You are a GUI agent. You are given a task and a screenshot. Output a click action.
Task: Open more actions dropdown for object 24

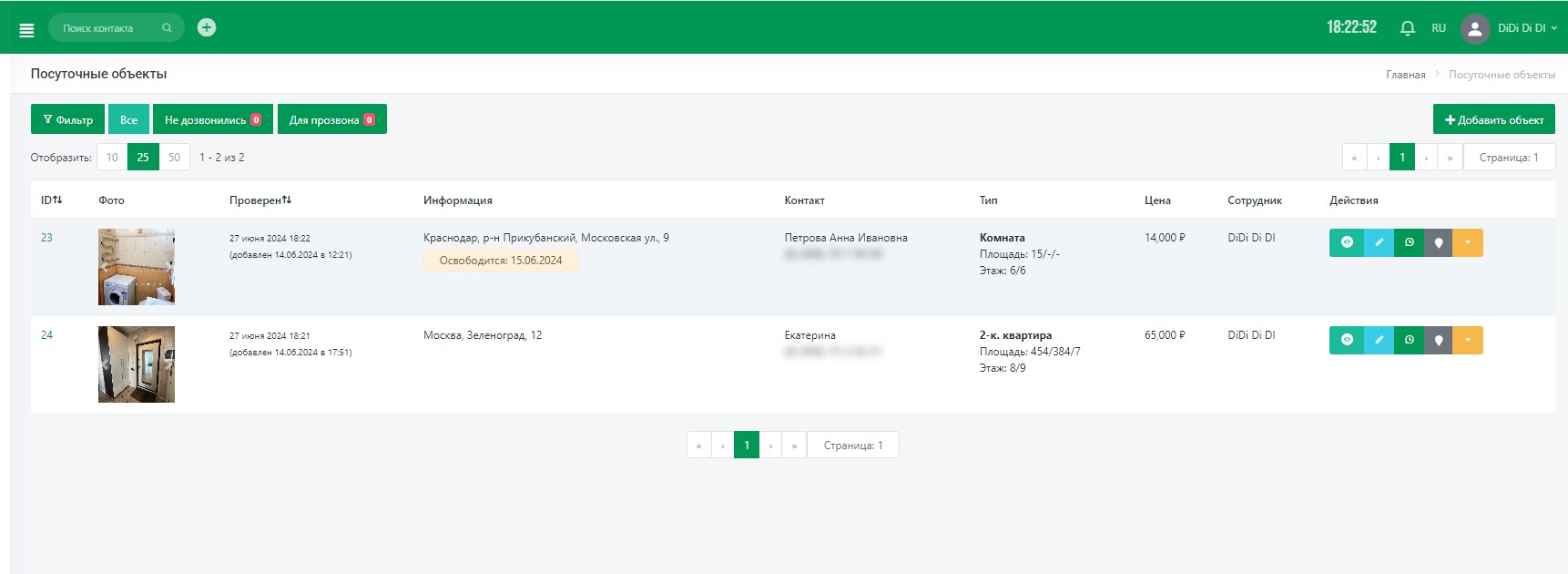click(x=1468, y=340)
